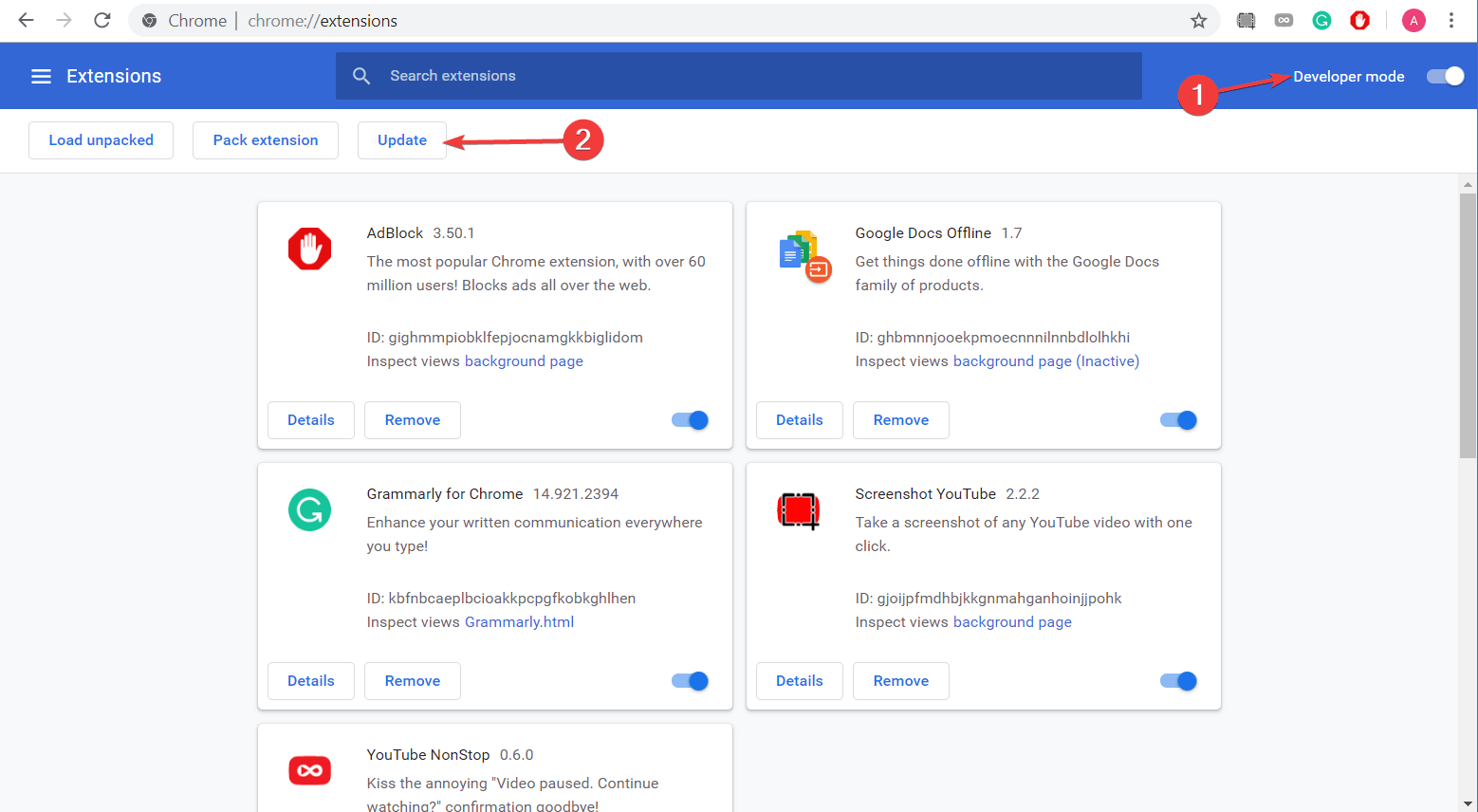This screenshot has height=812, width=1478.
Task: Go back with the browser back arrow
Action: (x=27, y=20)
